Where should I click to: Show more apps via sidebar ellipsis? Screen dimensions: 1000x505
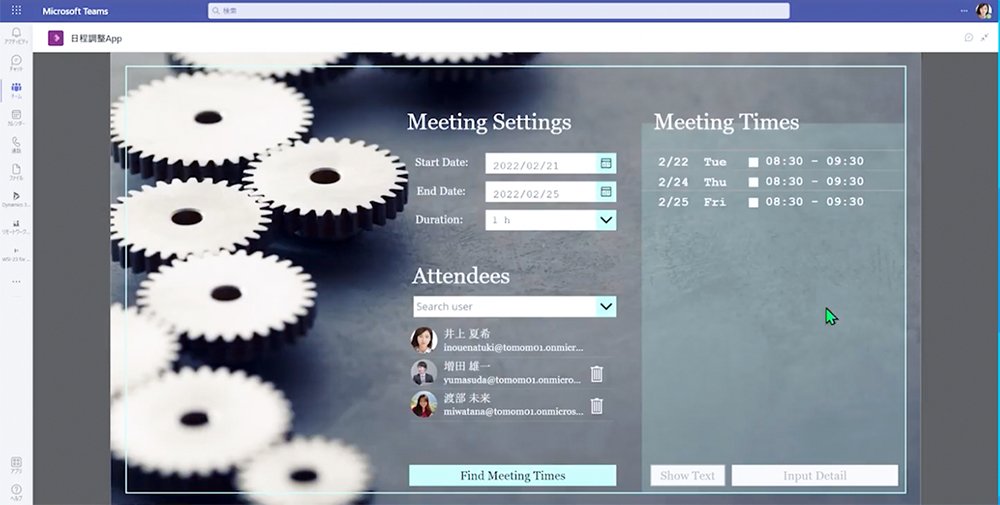click(x=16, y=281)
